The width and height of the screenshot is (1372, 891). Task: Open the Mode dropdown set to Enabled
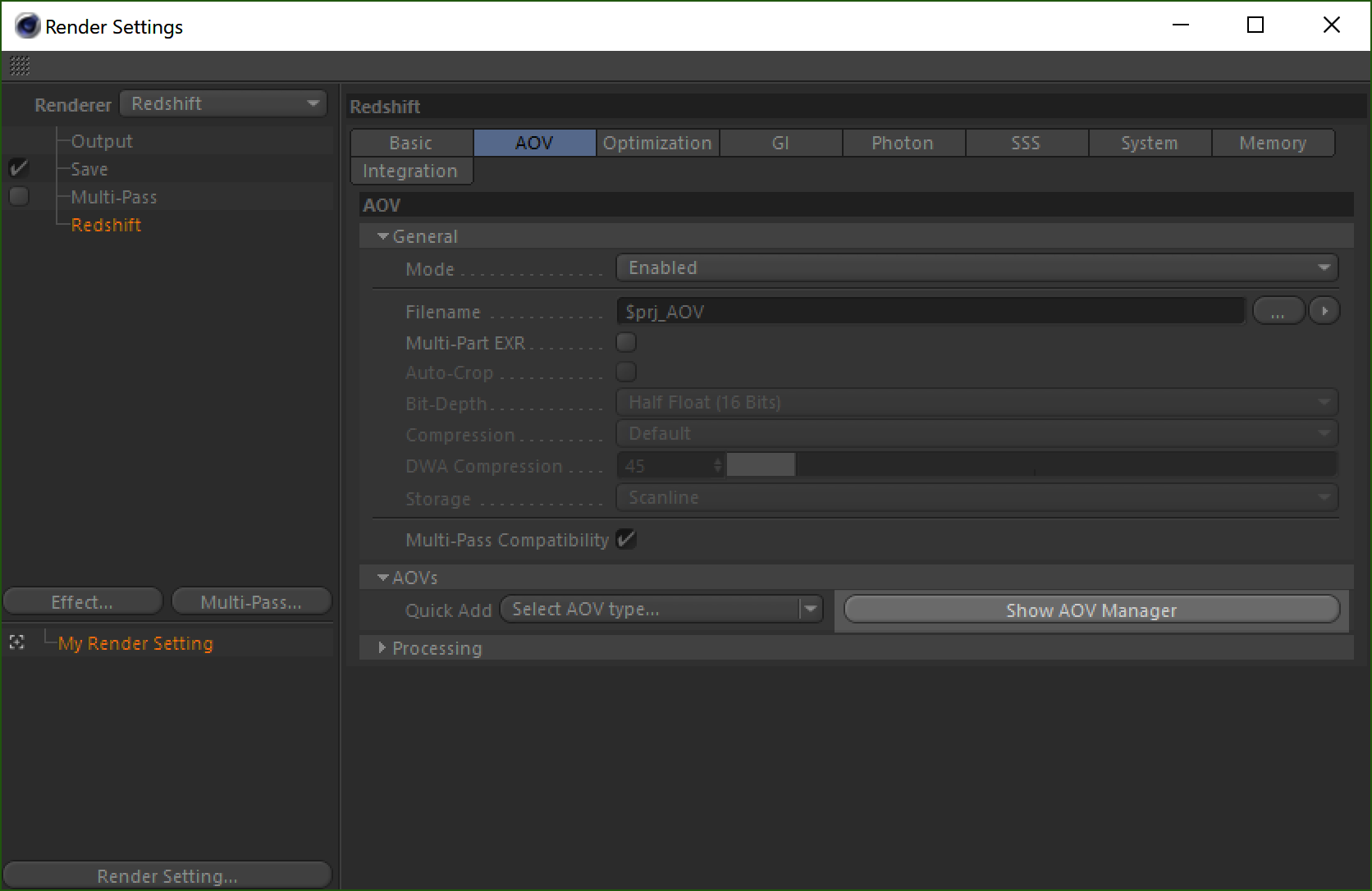pos(976,267)
